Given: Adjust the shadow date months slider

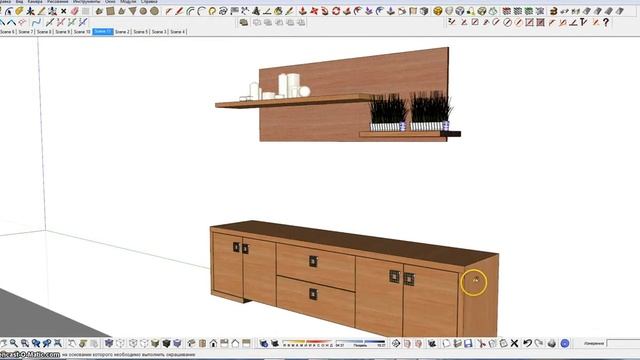Looking at the screenshot, I should [308, 343].
